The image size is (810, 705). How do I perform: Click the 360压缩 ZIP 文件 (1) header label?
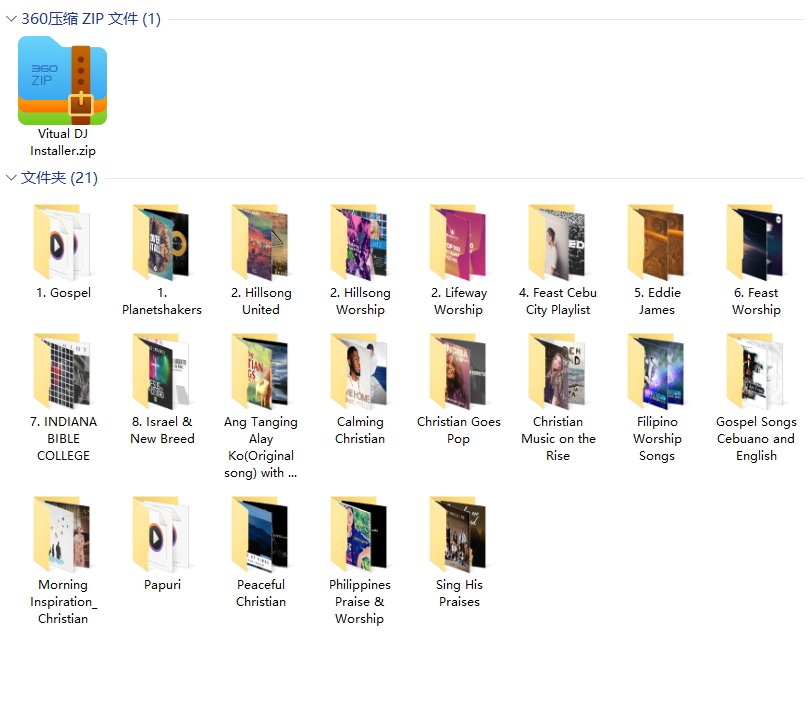point(90,19)
